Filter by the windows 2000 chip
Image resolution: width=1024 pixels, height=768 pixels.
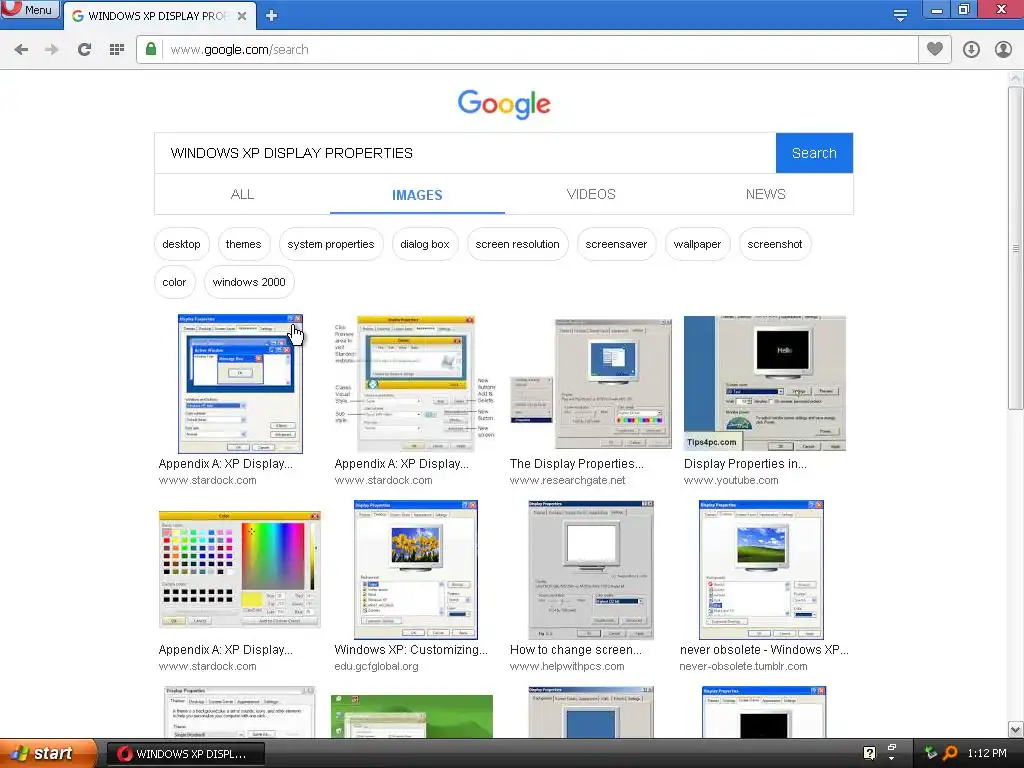(x=249, y=282)
